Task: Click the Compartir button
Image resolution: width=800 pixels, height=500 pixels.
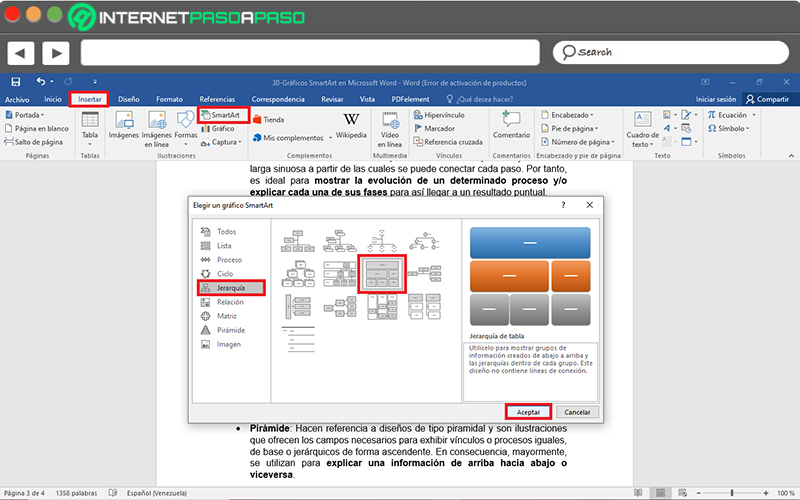Action: (767, 99)
